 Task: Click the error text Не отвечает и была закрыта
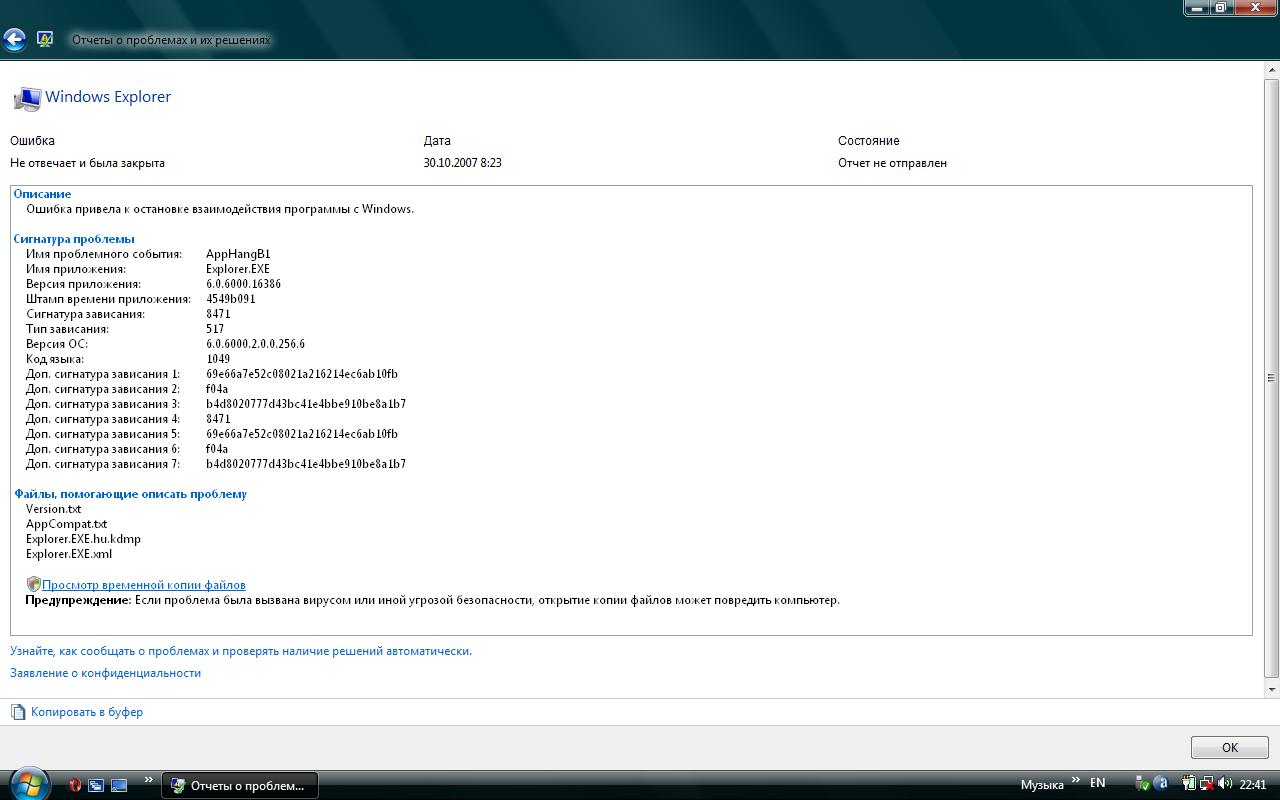point(87,163)
